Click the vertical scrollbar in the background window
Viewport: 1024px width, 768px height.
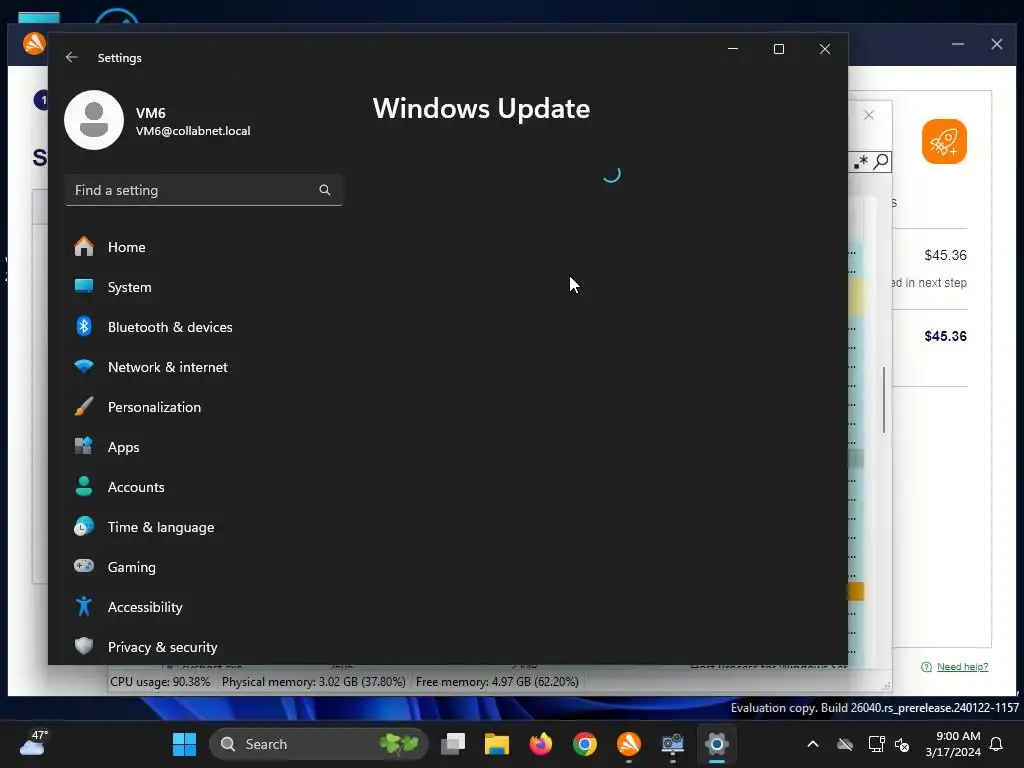(x=884, y=400)
